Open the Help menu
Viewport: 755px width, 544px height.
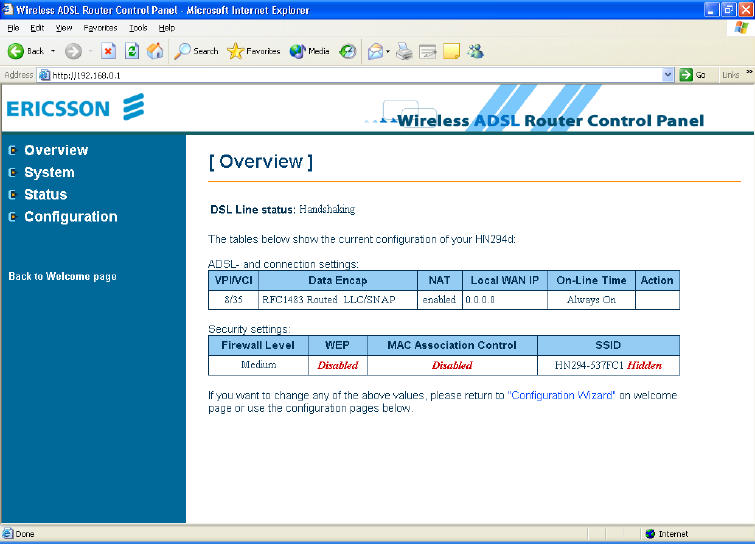(x=167, y=28)
